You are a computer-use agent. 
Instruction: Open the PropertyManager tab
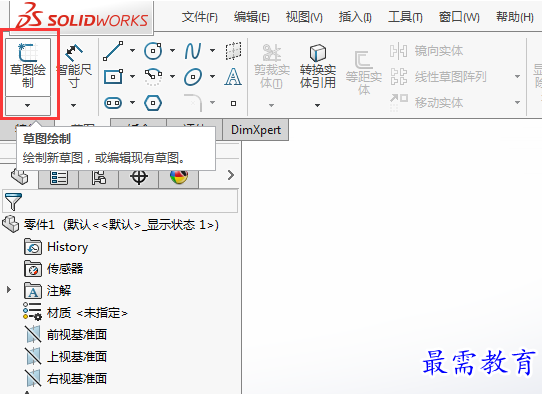coord(59,178)
